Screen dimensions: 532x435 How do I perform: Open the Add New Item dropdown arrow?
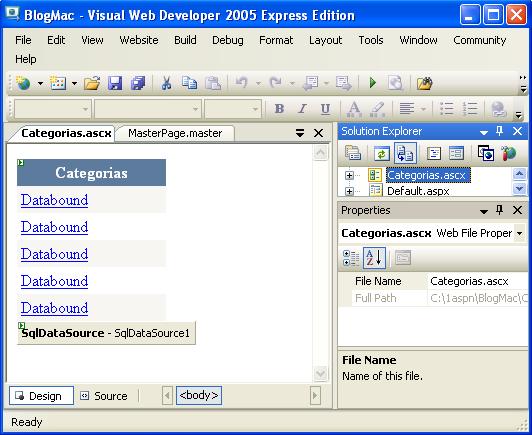tap(74, 83)
